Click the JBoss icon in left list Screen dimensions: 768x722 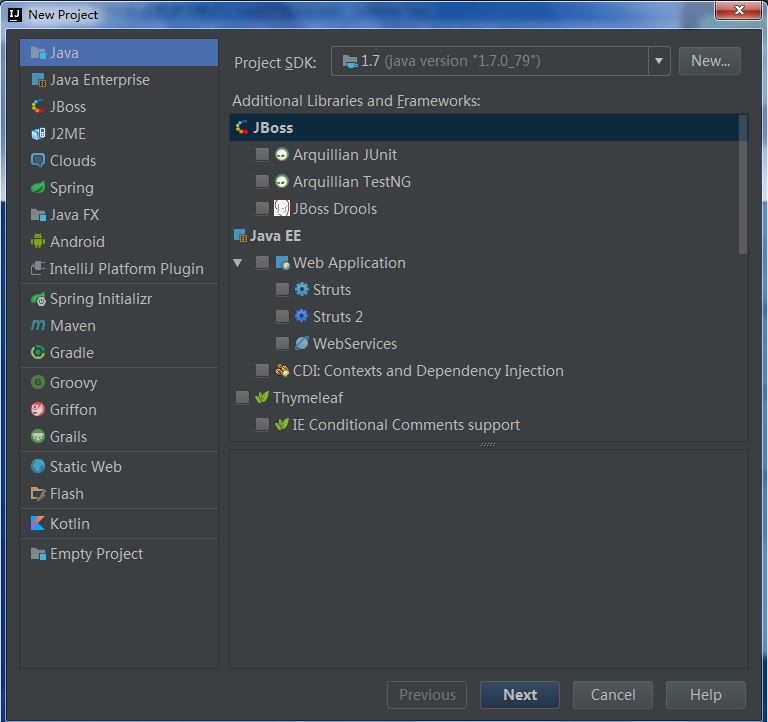(38, 107)
